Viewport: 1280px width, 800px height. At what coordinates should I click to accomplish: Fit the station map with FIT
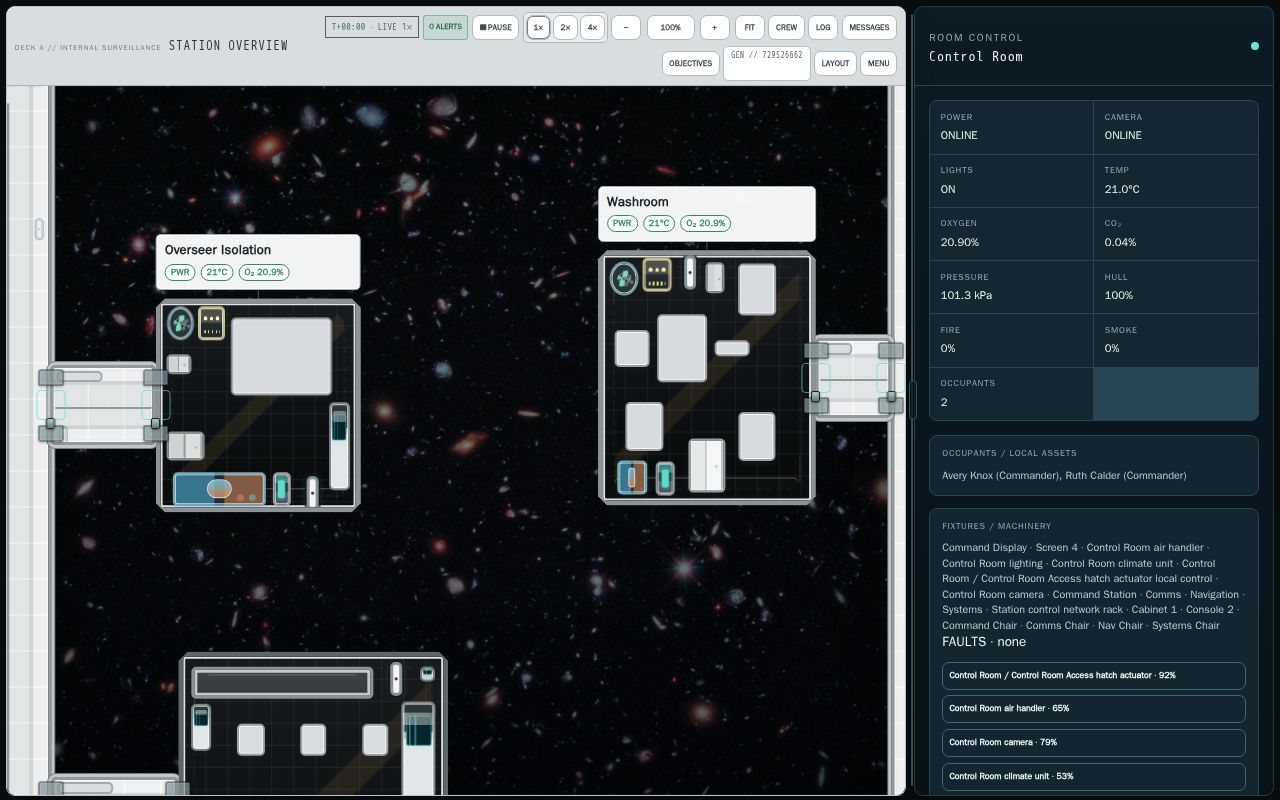coord(750,27)
